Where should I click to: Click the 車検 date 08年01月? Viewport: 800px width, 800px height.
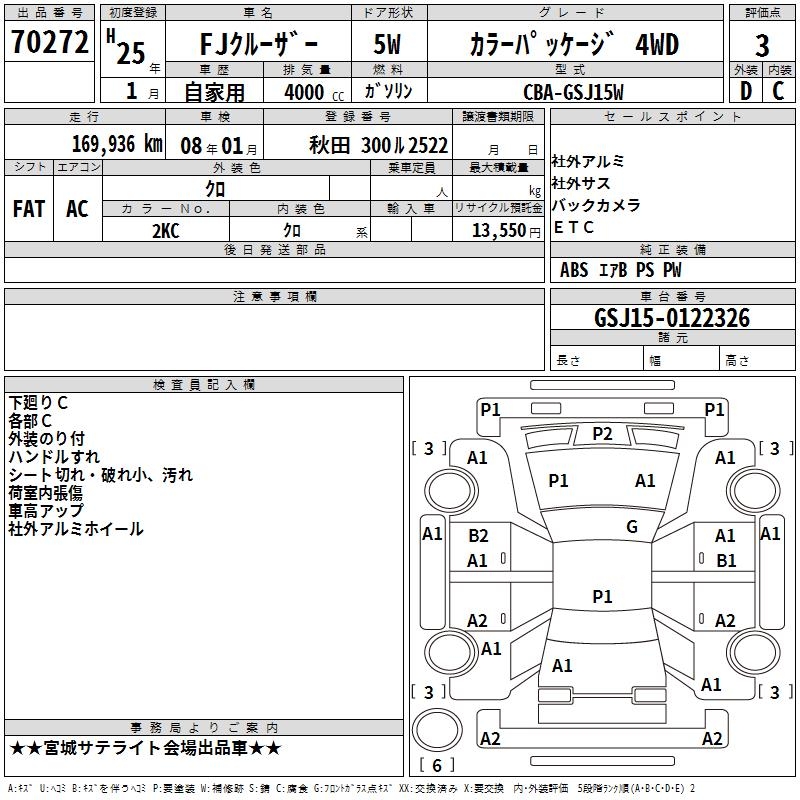pos(219,146)
